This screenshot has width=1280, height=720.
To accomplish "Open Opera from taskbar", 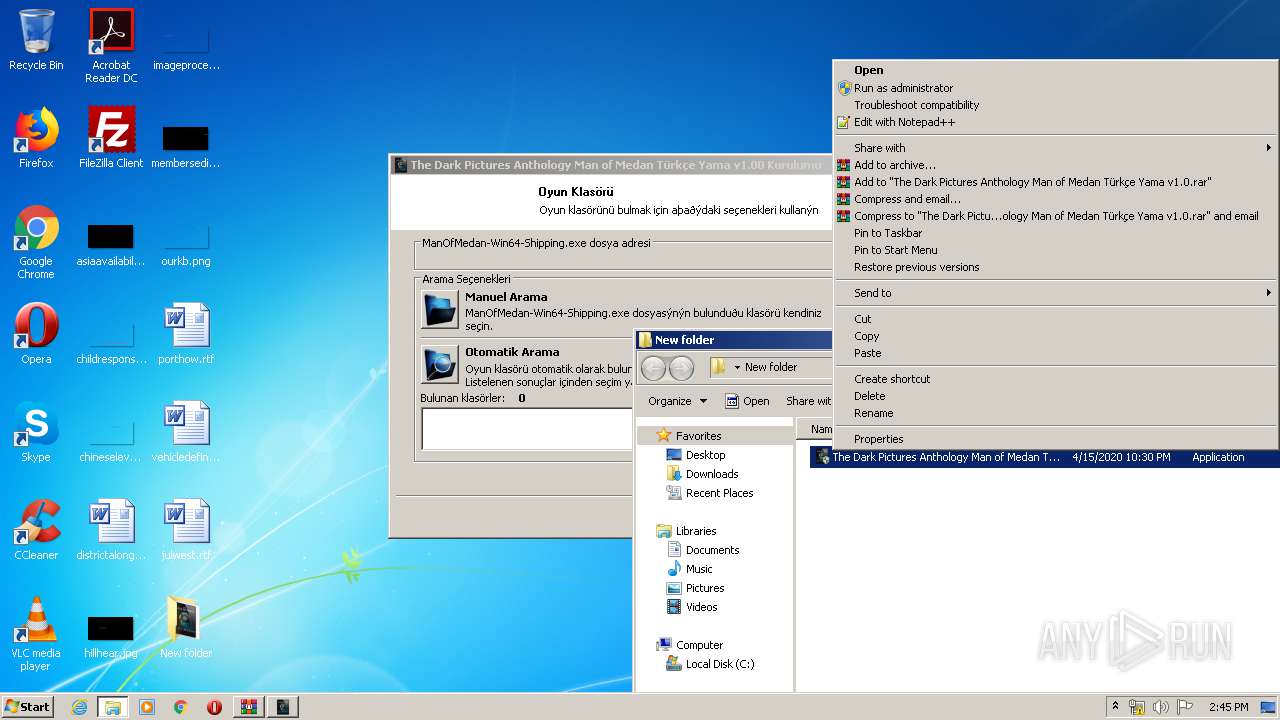I will (214, 707).
